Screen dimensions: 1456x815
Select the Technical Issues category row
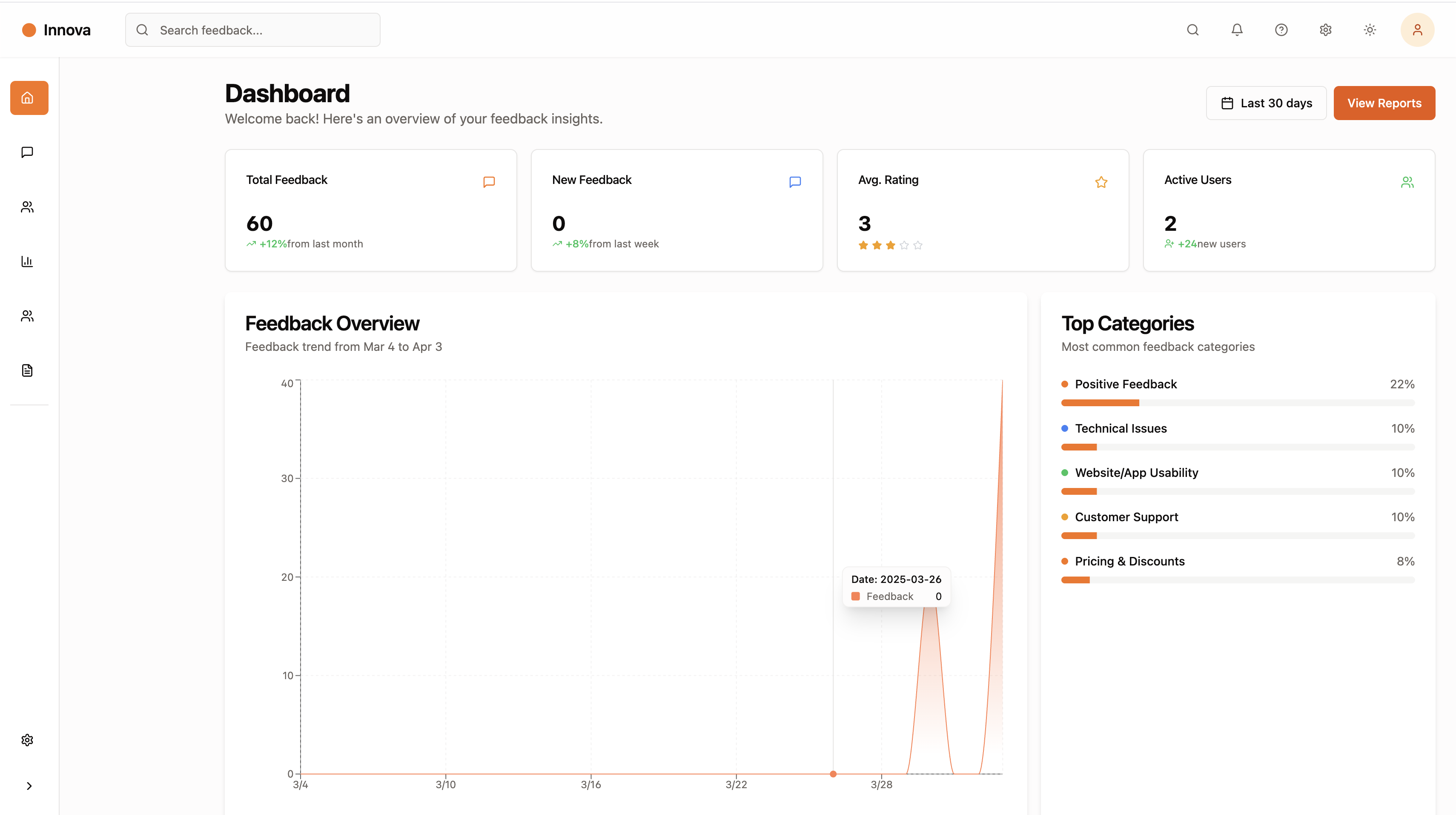1120,428
